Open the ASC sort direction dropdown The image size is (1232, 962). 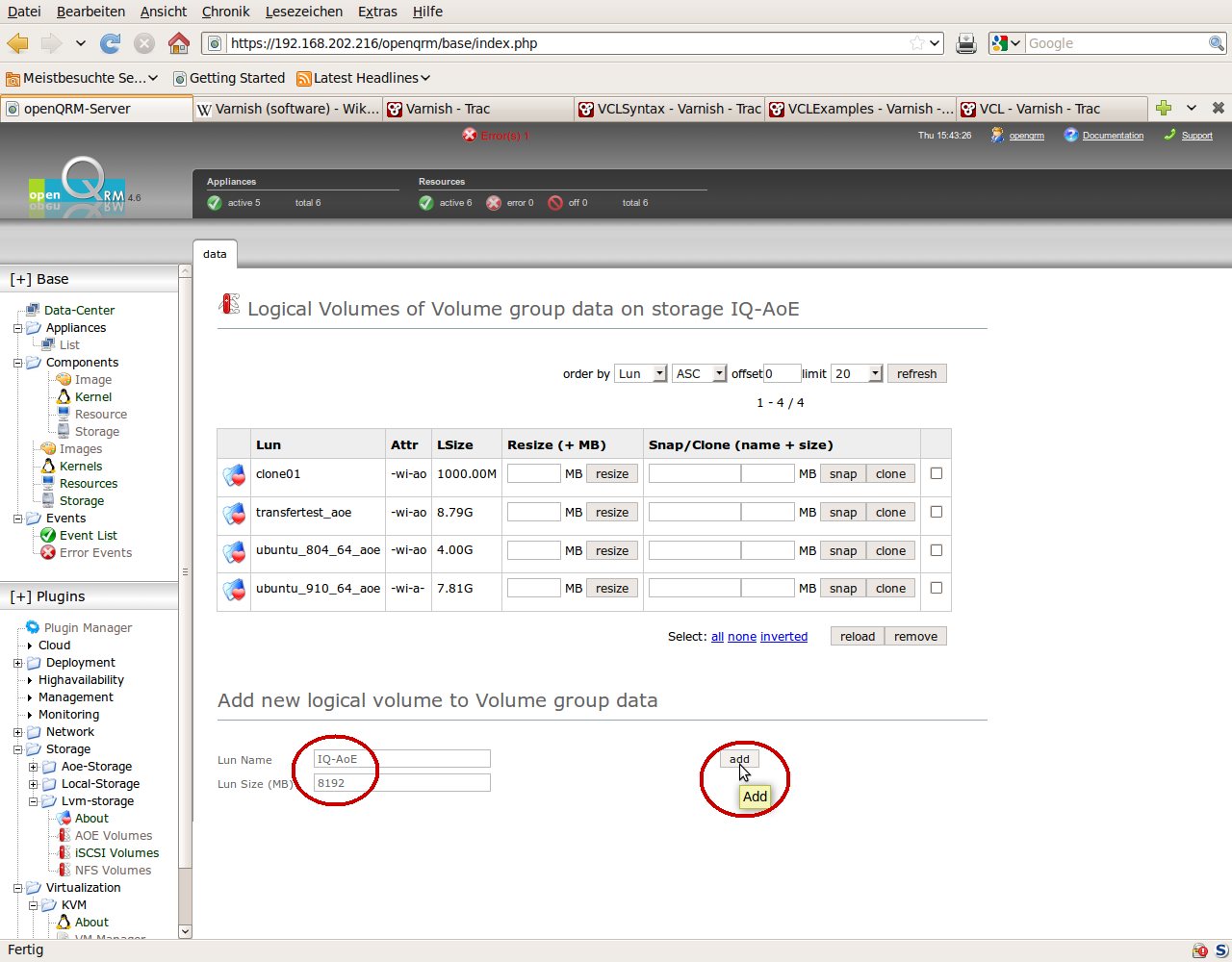700,373
